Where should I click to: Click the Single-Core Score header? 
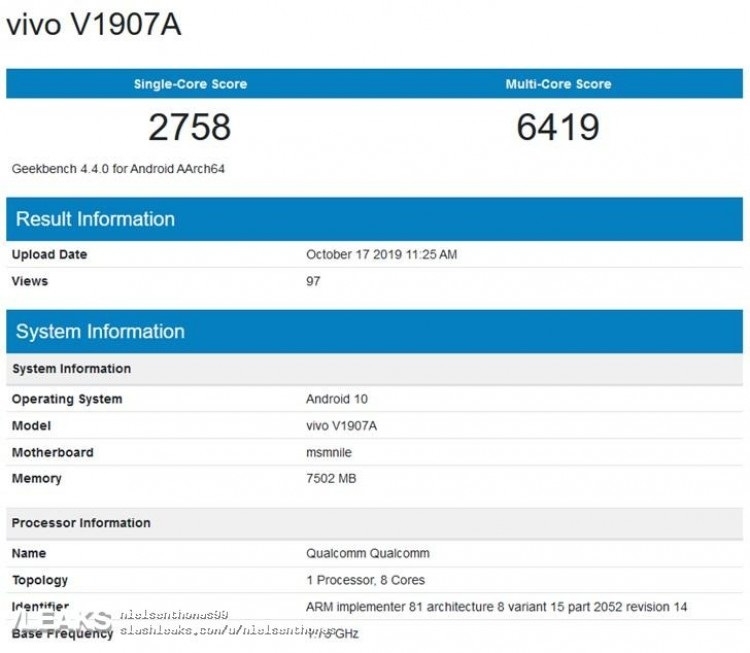pos(190,84)
